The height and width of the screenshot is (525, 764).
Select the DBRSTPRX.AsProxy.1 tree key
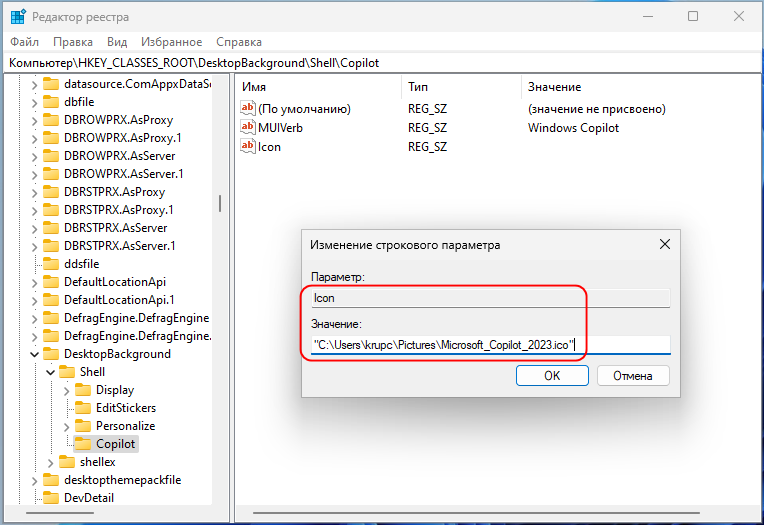coord(118,210)
